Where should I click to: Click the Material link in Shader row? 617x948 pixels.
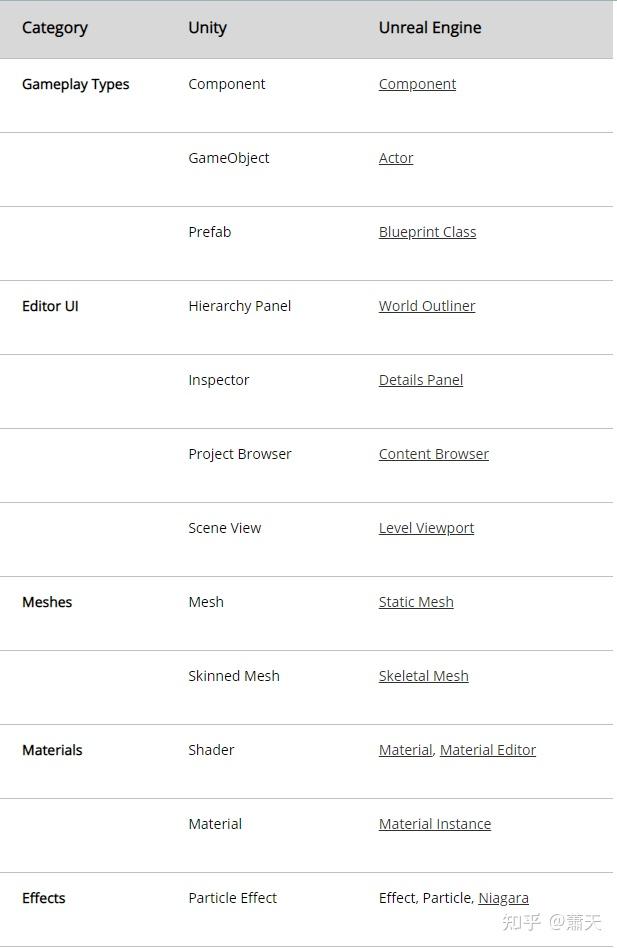coord(405,750)
